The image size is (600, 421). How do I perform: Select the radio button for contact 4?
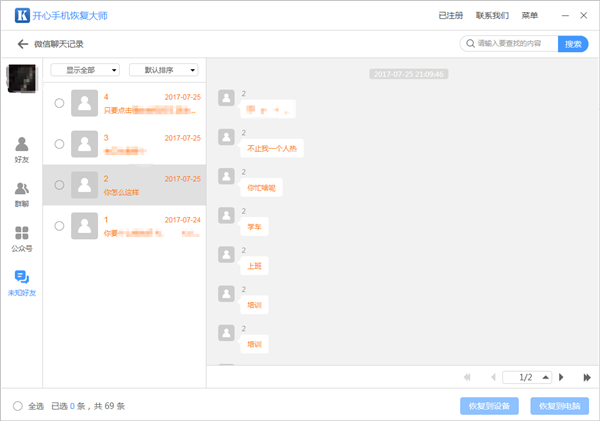pos(59,103)
